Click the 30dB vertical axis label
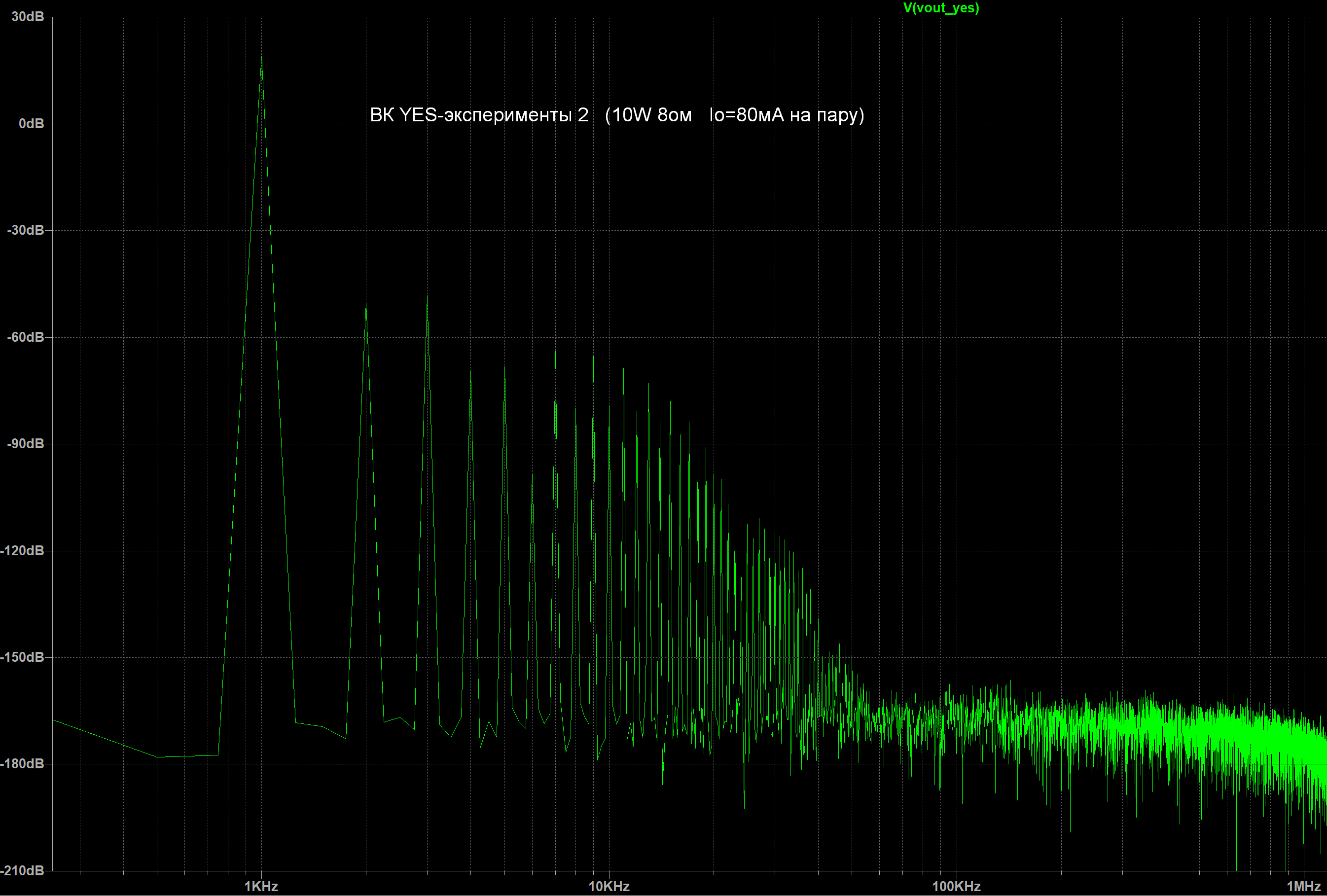1327x896 pixels. (x=28, y=17)
